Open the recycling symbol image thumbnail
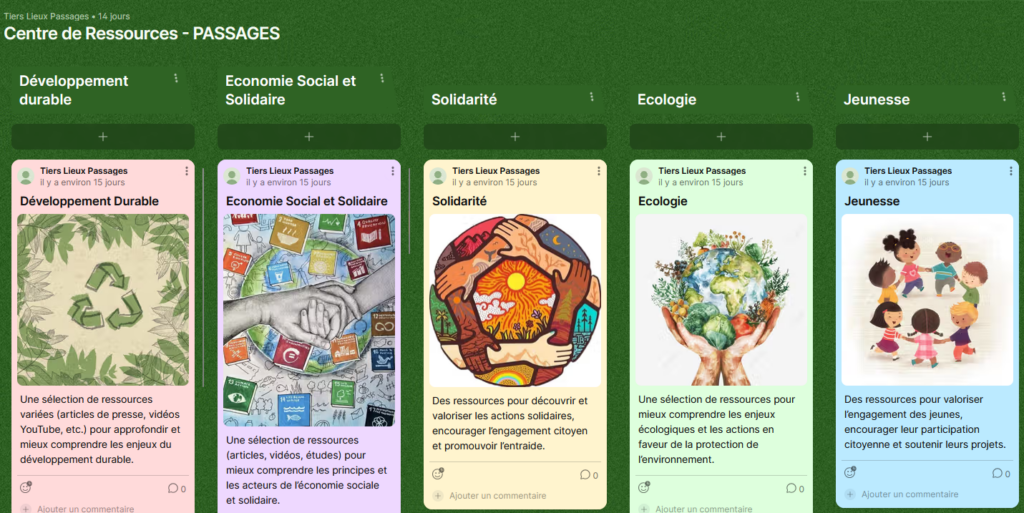Image resolution: width=1024 pixels, height=513 pixels. click(103, 300)
